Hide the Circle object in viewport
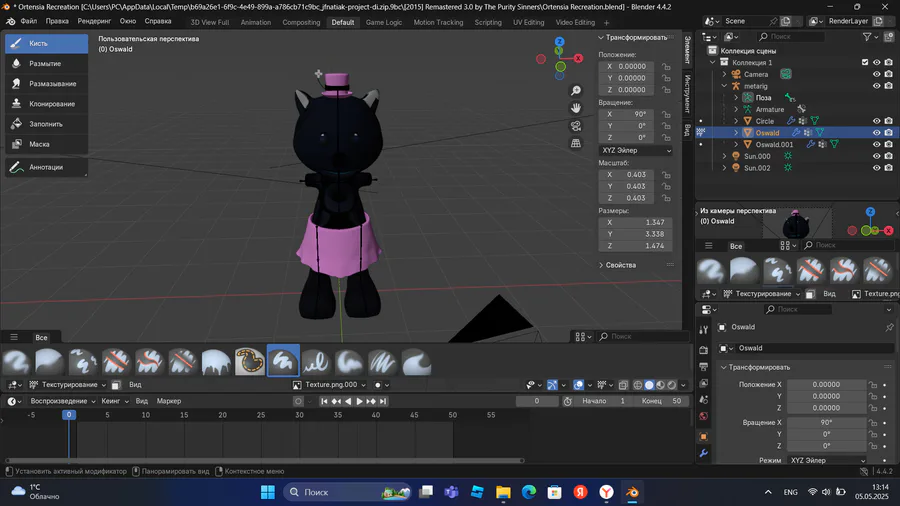The width and height of the screenshot is (900, 506). click(876, 121)
